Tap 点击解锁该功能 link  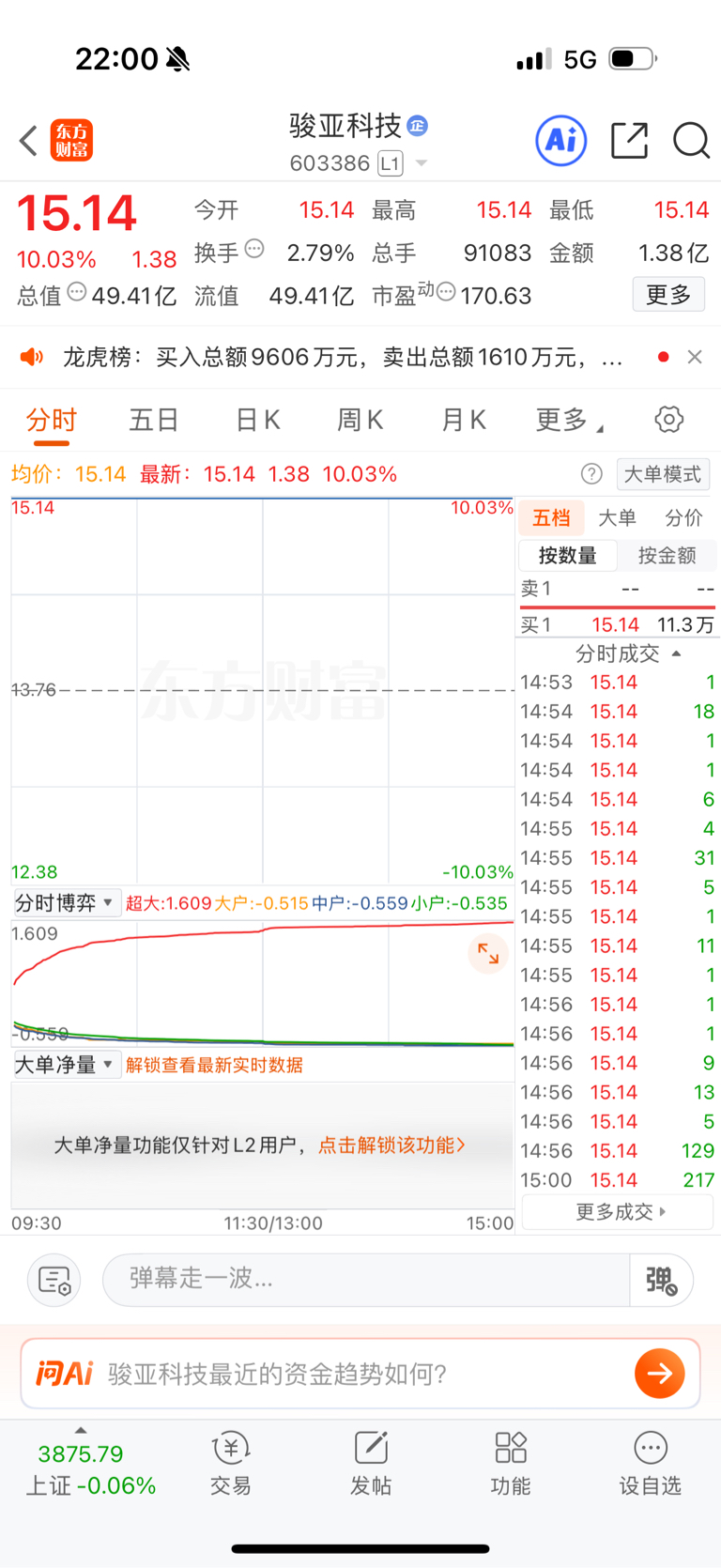click(x=391, y=1145)
